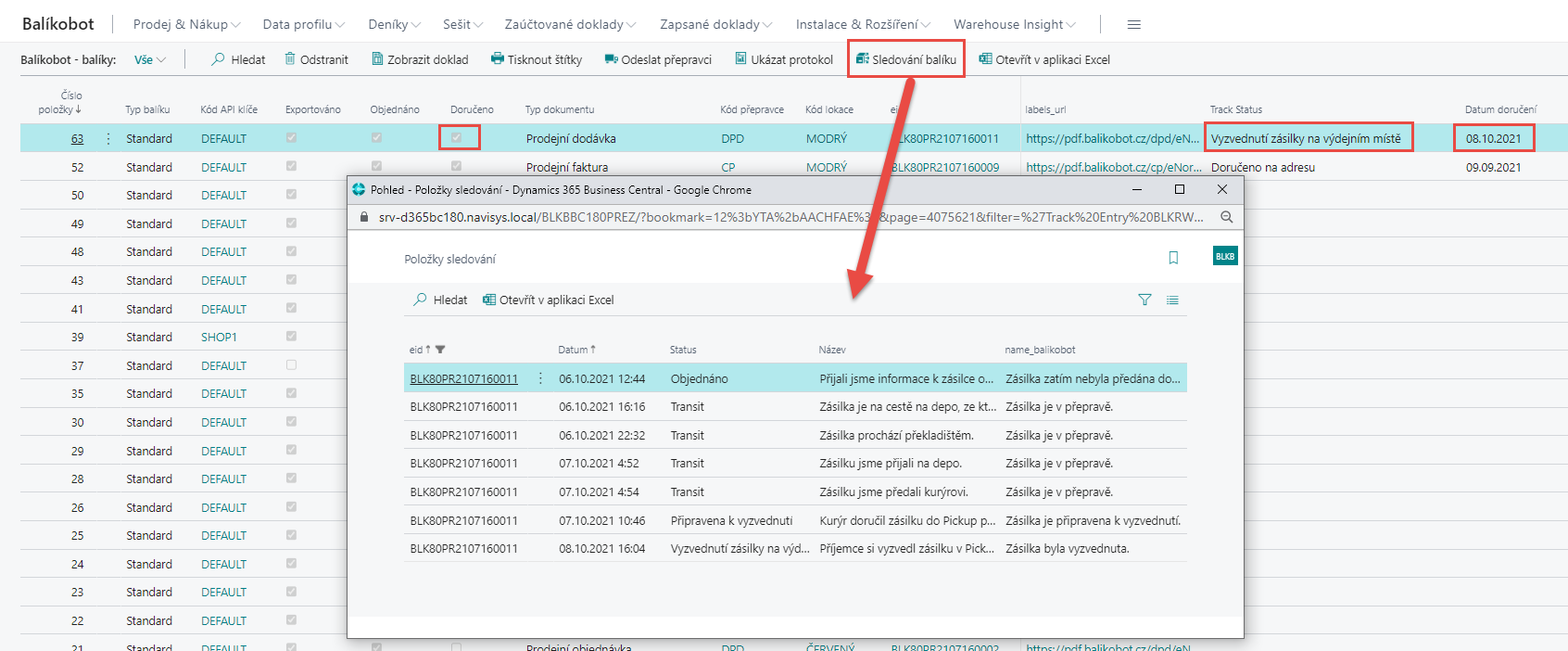Click the Hledat magnifier in Položky sledování popup
The image size is (1568, 651).
point(421,300)
